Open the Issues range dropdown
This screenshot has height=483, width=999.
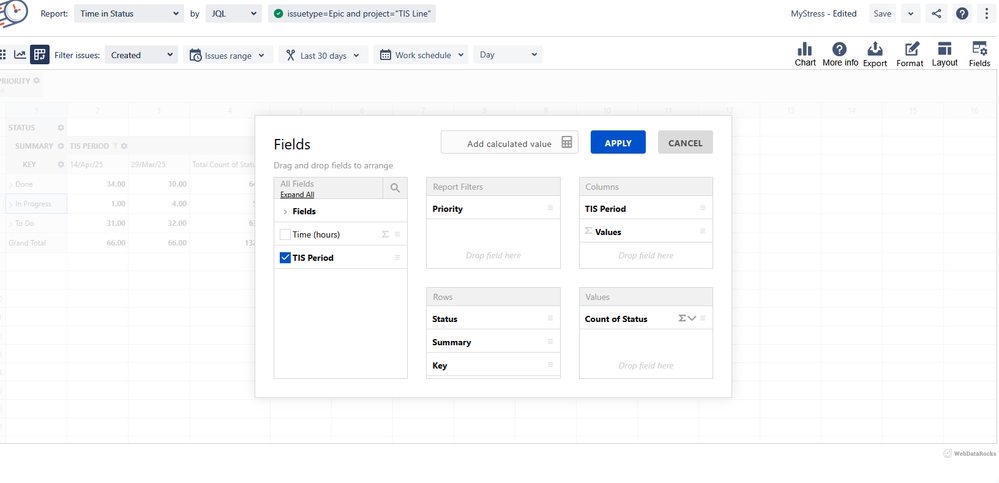tap(228, 55)
